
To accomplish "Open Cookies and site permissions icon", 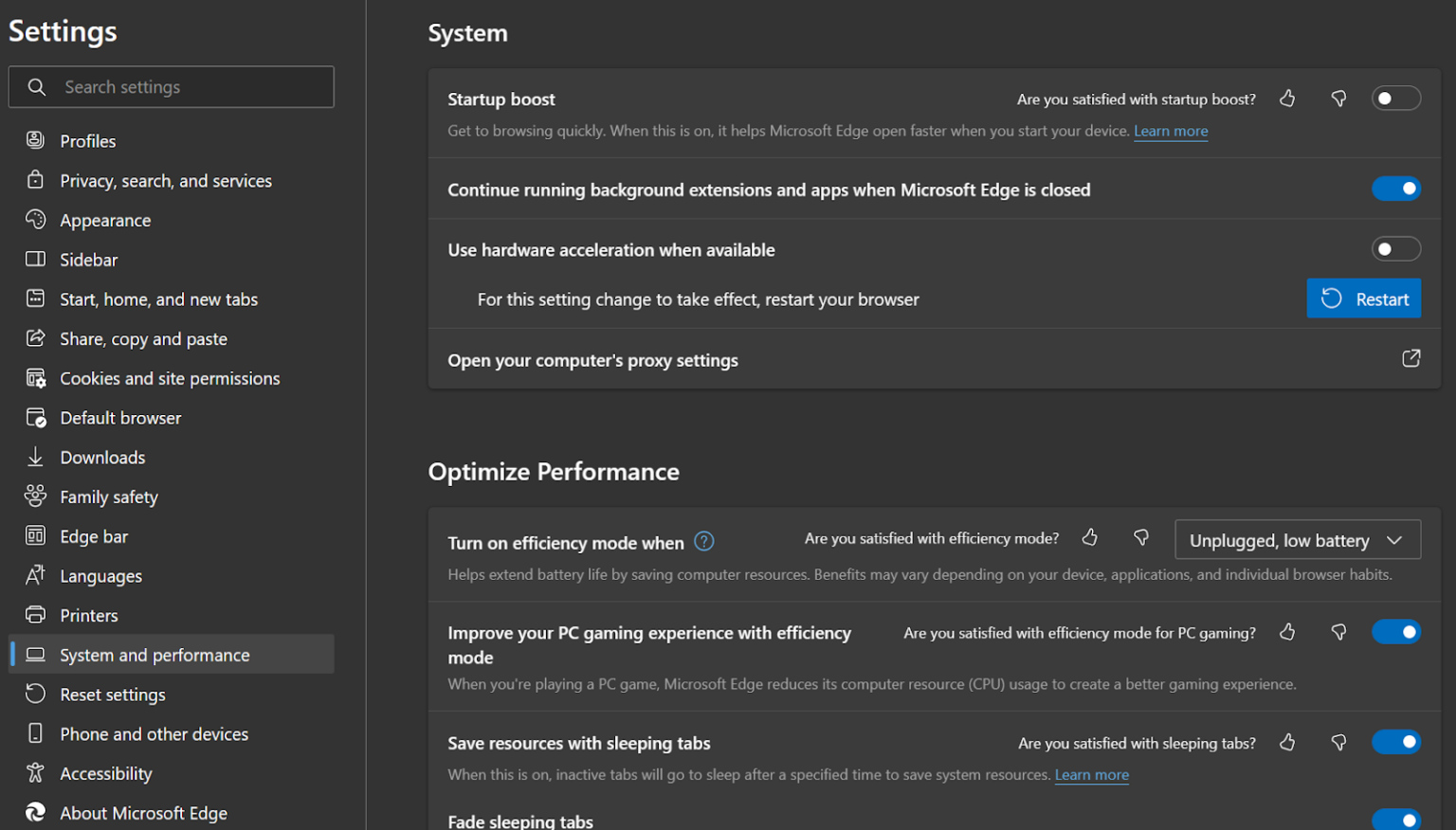I will tap(35, 377).
